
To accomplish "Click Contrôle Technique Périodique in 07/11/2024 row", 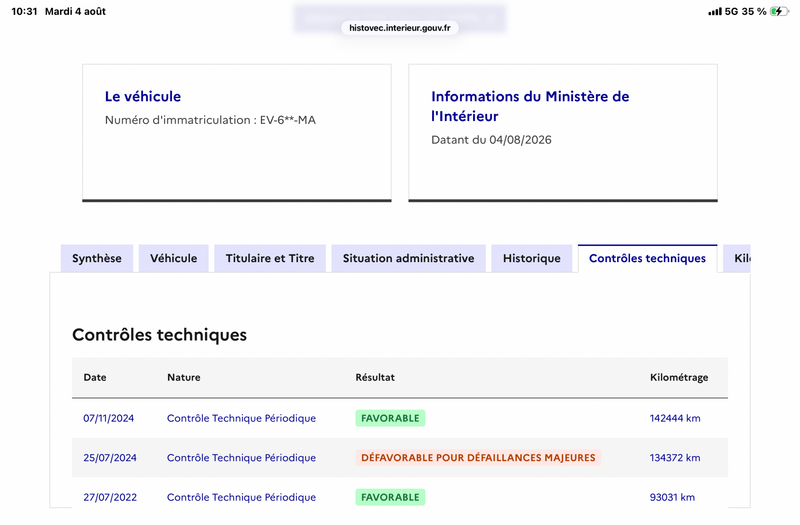I will (x=241, y=418).
